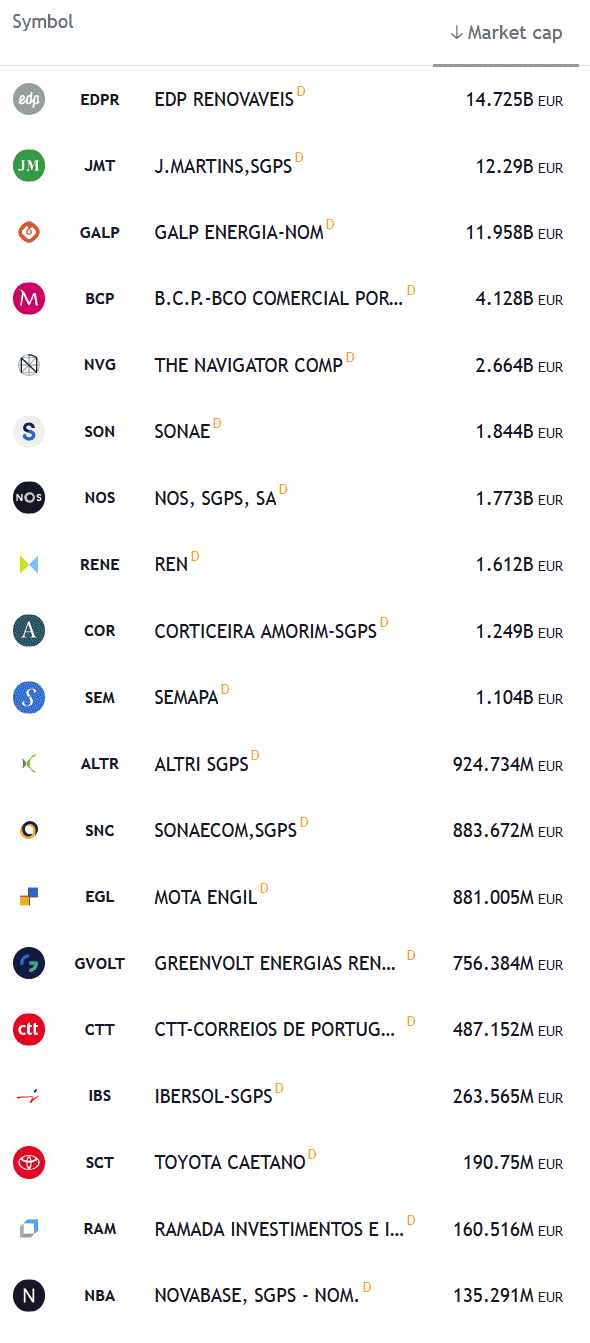590x1343 pixels.
Task: Click the blue Semapa logo
Action: 28,697
